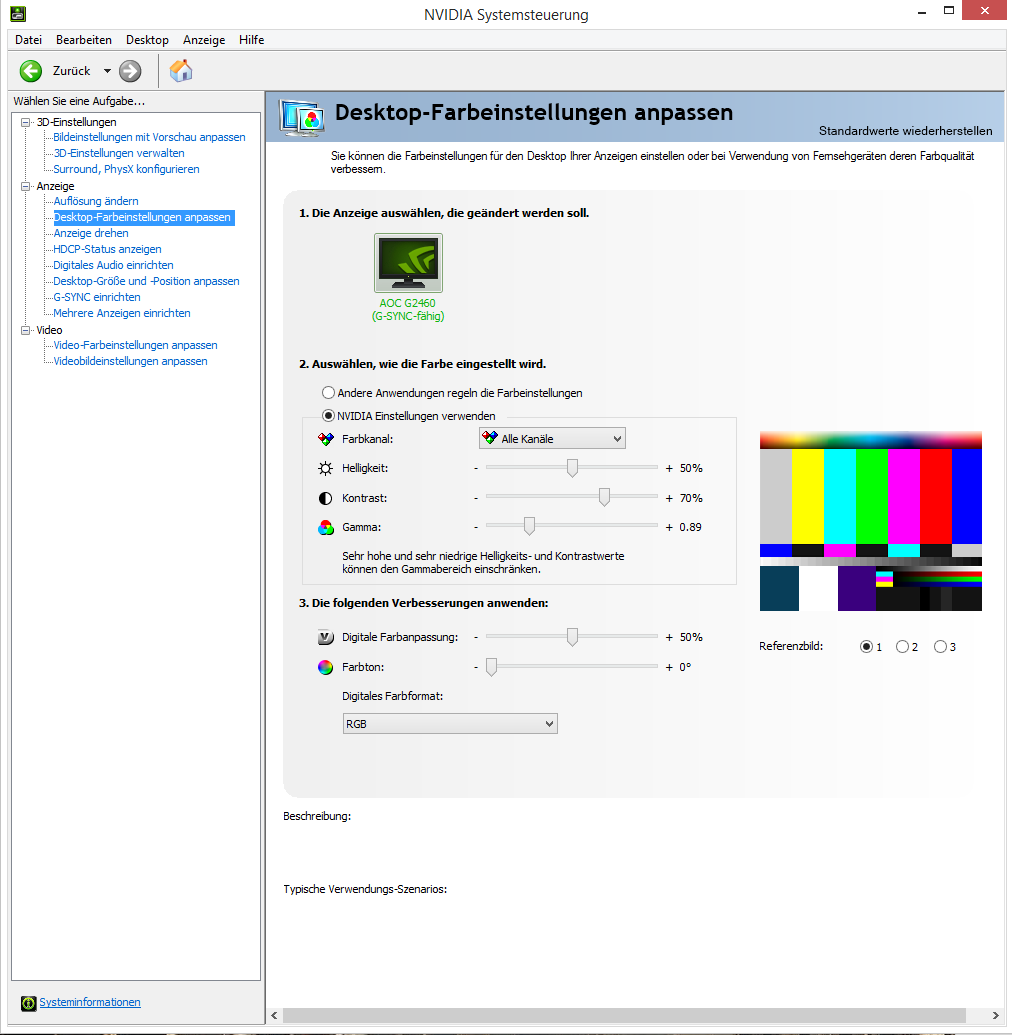Choose Referenzbild option 3

(x=940, y=647)
